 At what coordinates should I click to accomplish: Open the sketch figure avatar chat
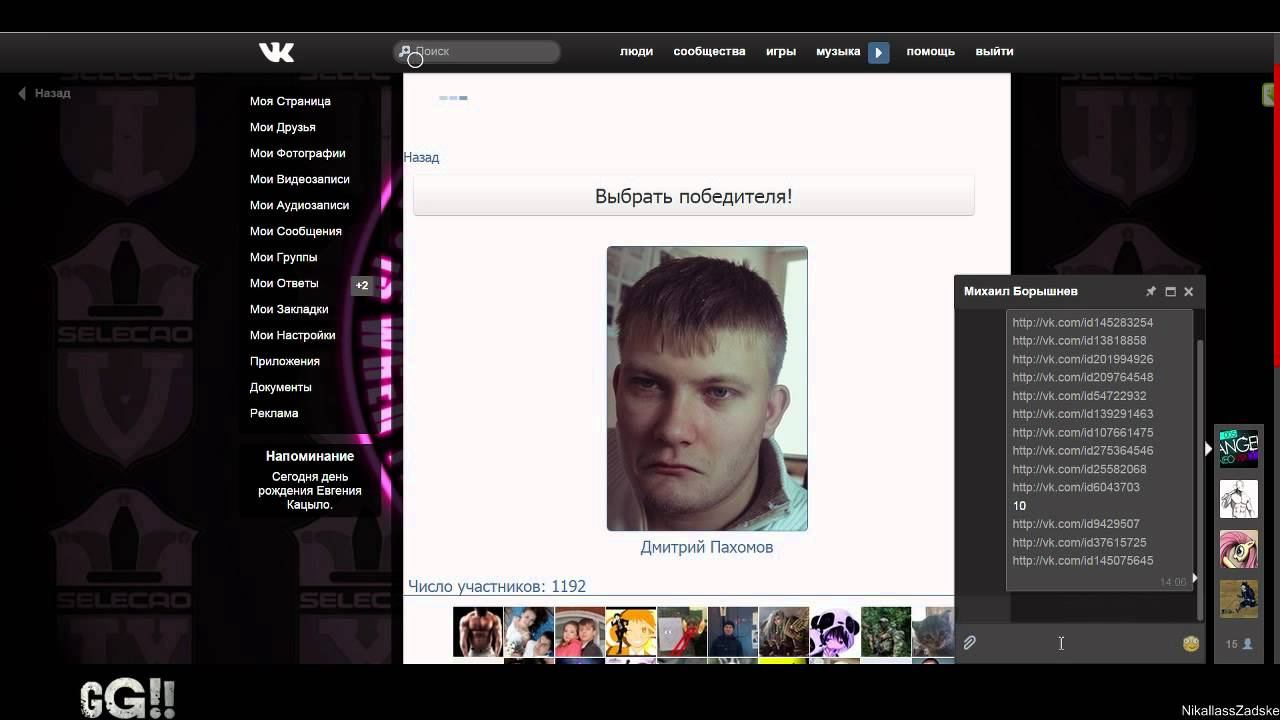(1238, 499)
